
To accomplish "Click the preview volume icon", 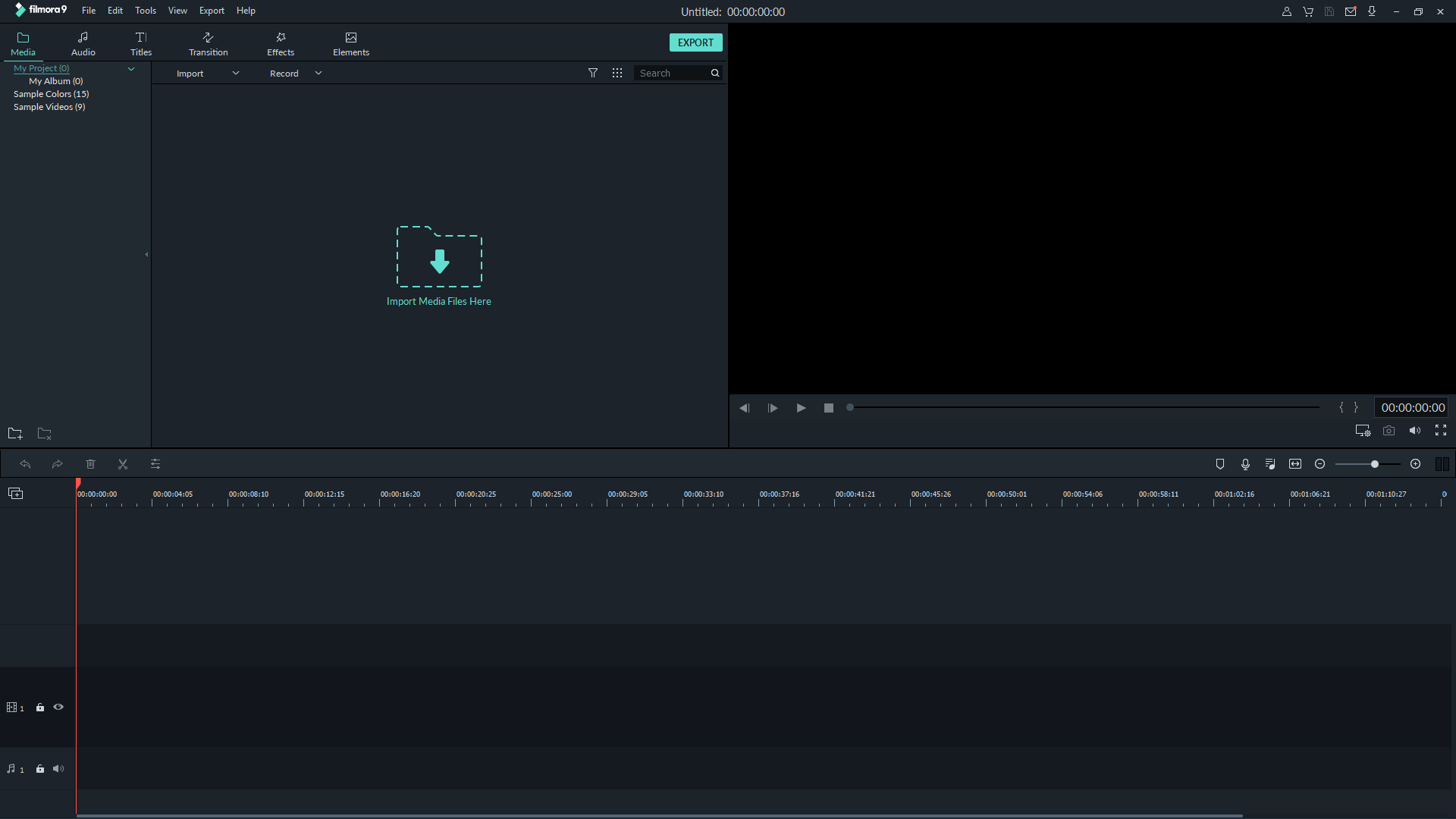I will click(1415, 431).
